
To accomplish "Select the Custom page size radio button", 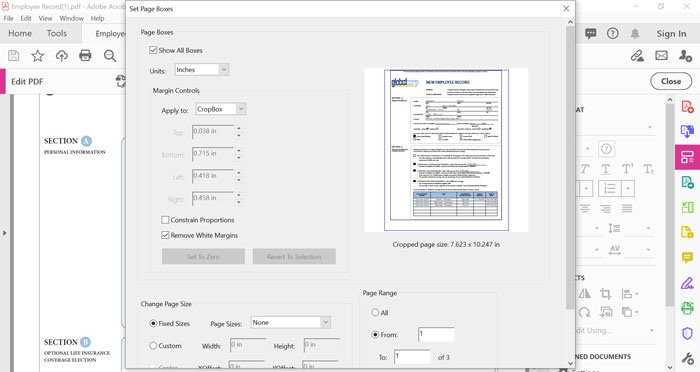I will 153,346.
